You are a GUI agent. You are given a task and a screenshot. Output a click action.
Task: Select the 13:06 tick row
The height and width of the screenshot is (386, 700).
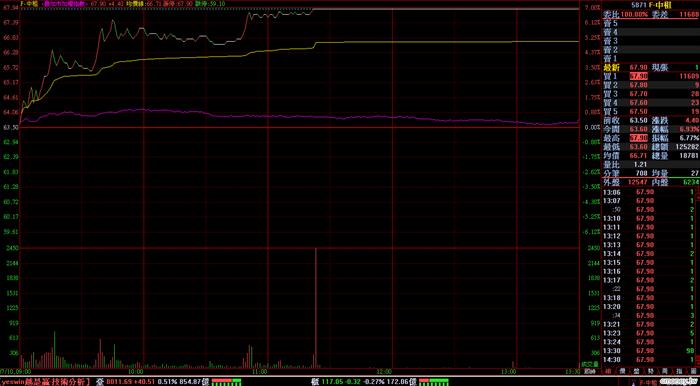650,192
